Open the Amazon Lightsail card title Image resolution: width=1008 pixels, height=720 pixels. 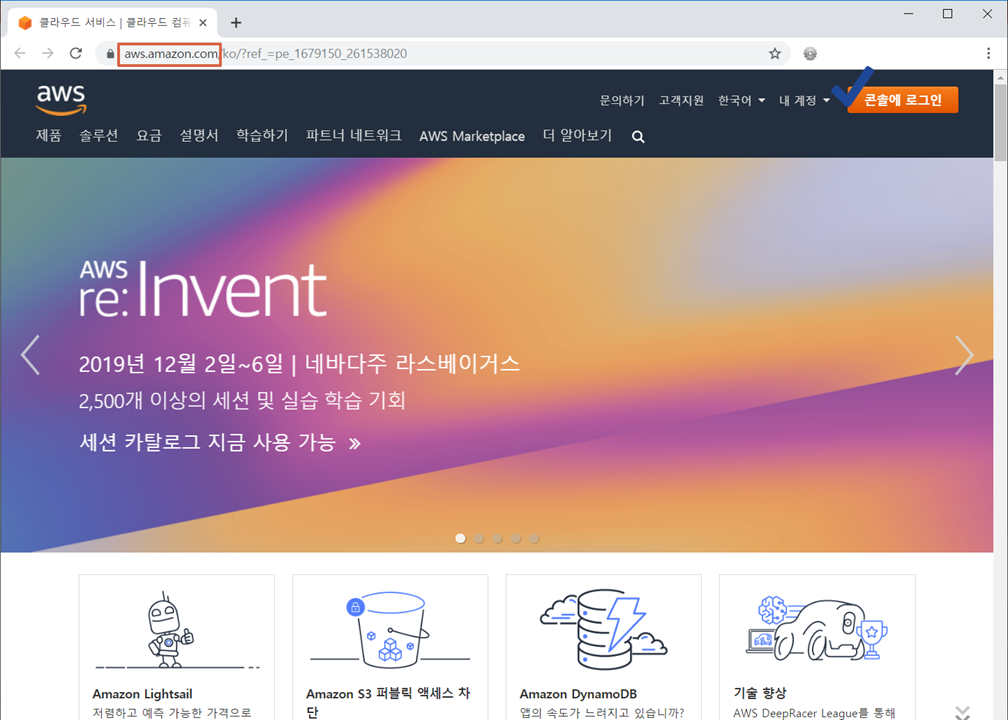click(142, 694)
